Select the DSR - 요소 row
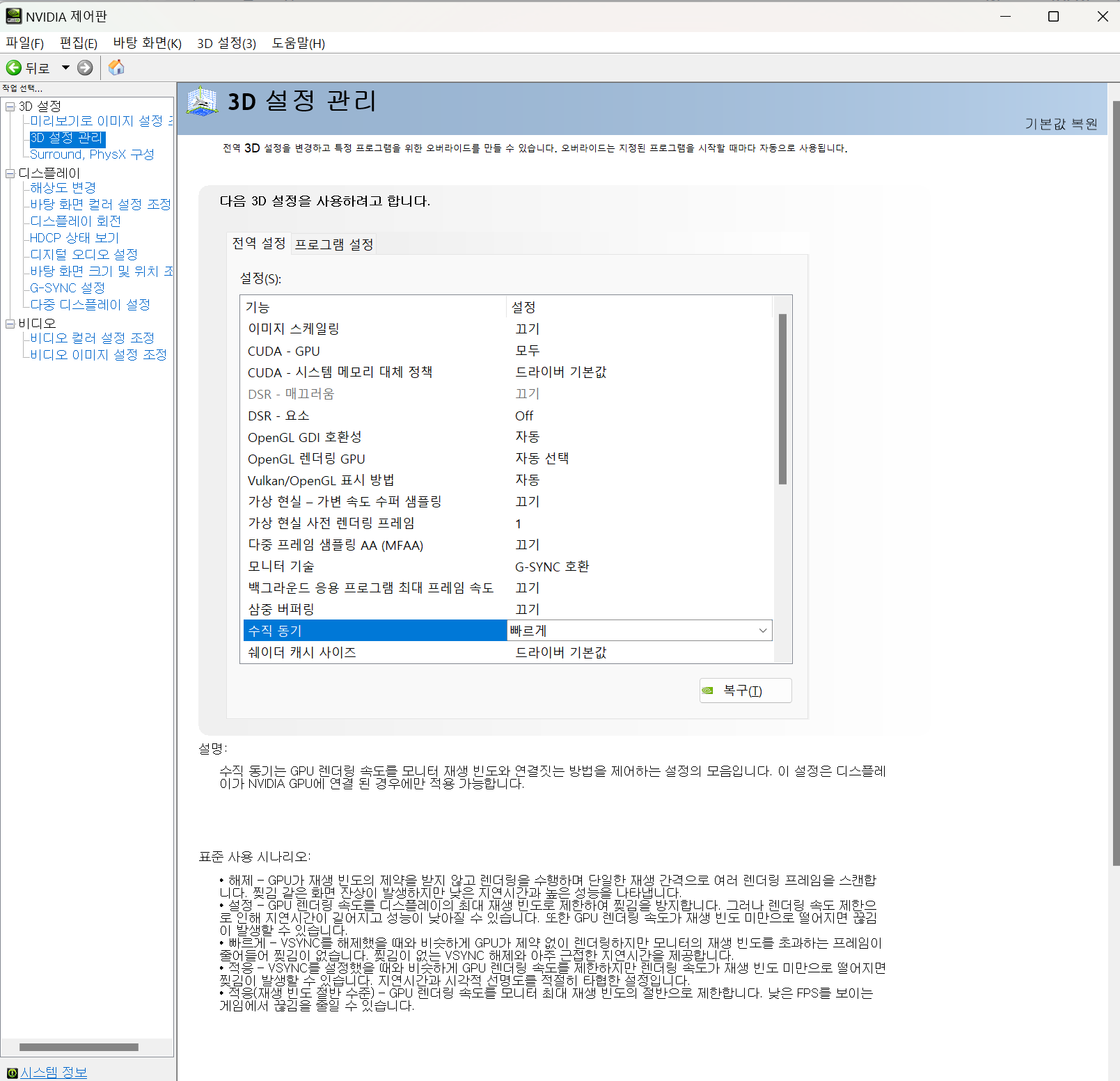 507,416
